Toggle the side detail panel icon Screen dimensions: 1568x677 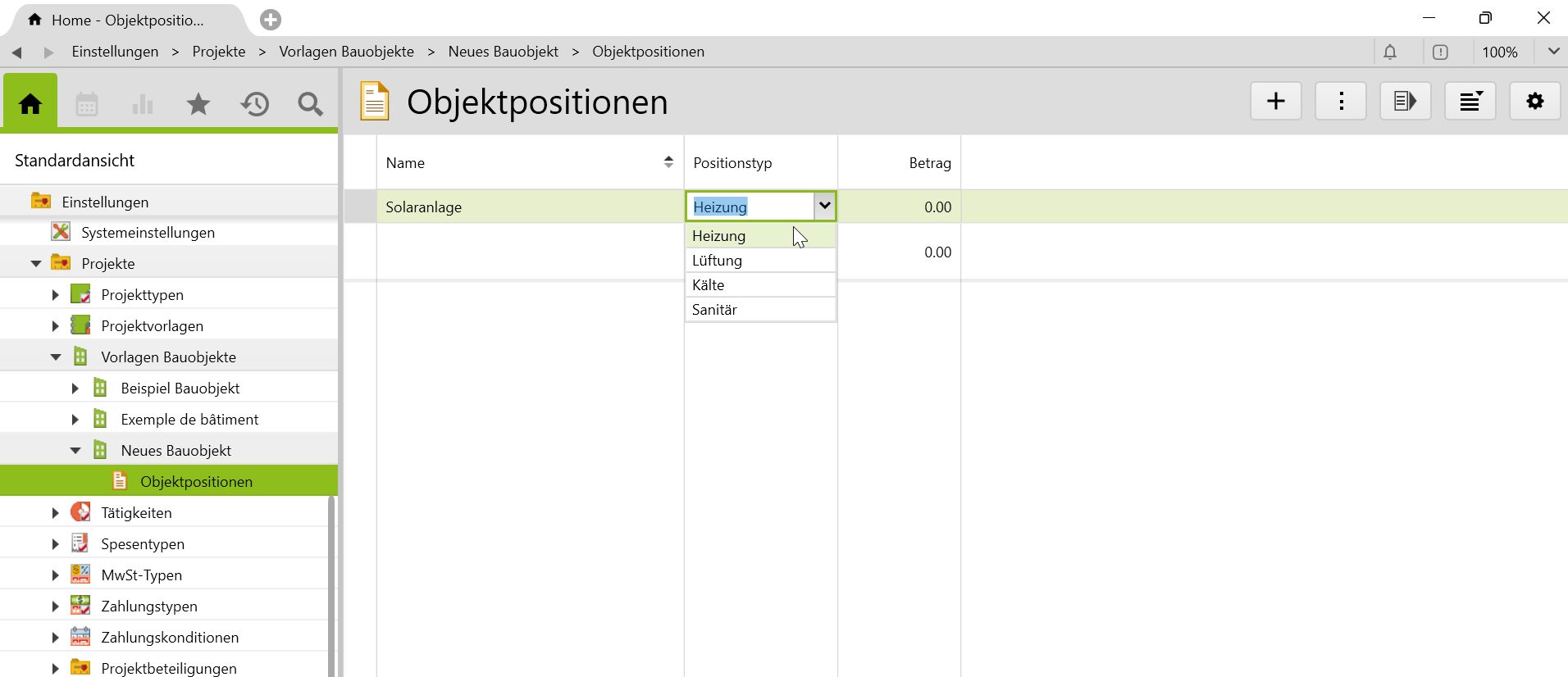(x=1405, y=101)
